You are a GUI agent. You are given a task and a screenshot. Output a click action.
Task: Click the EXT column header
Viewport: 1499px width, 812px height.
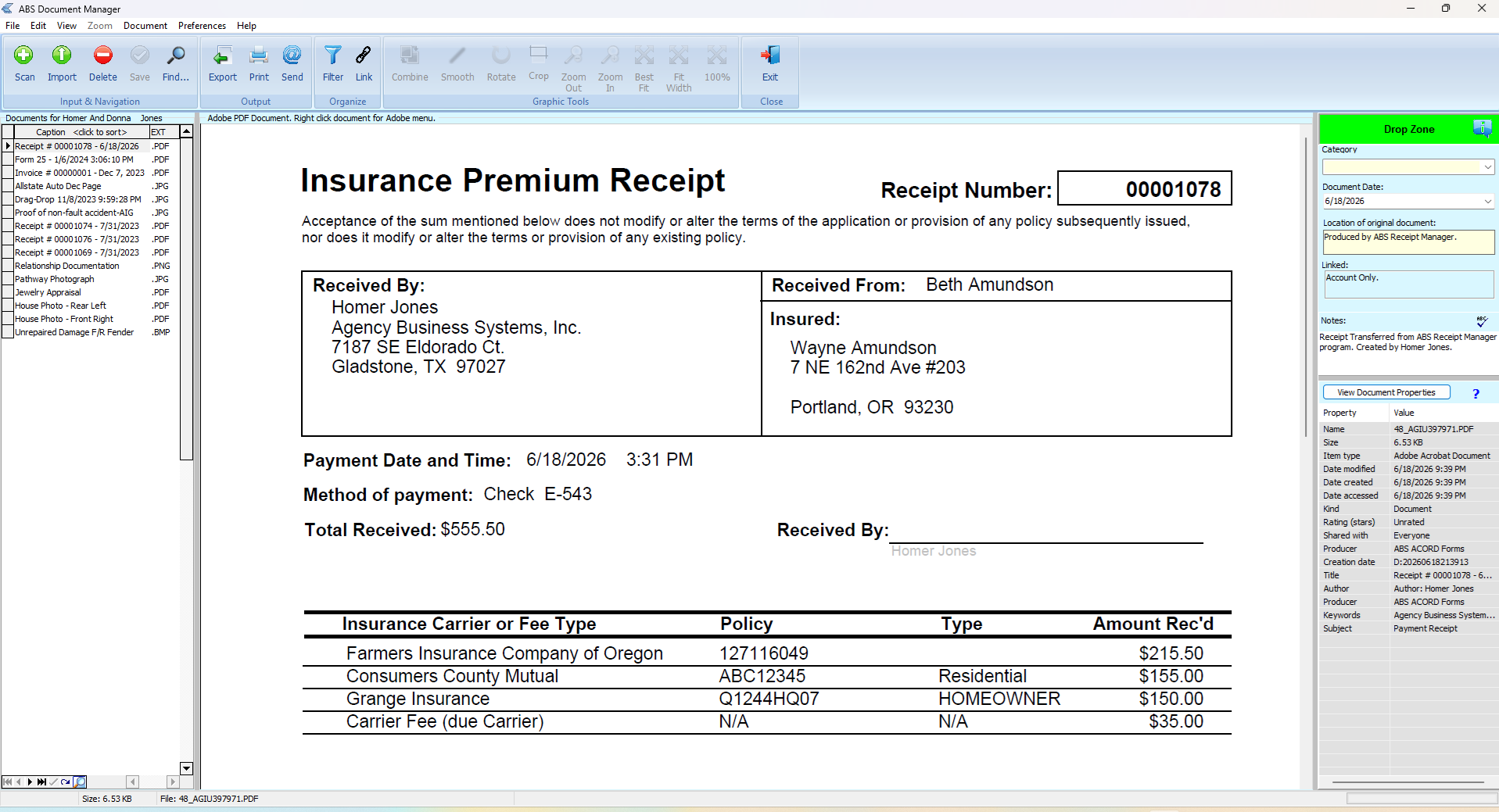164,132
